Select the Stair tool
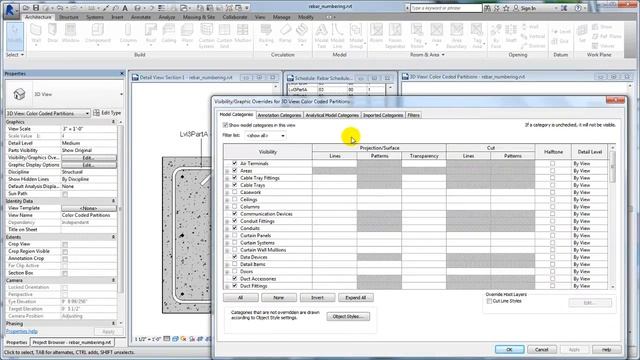 [302, 34]
